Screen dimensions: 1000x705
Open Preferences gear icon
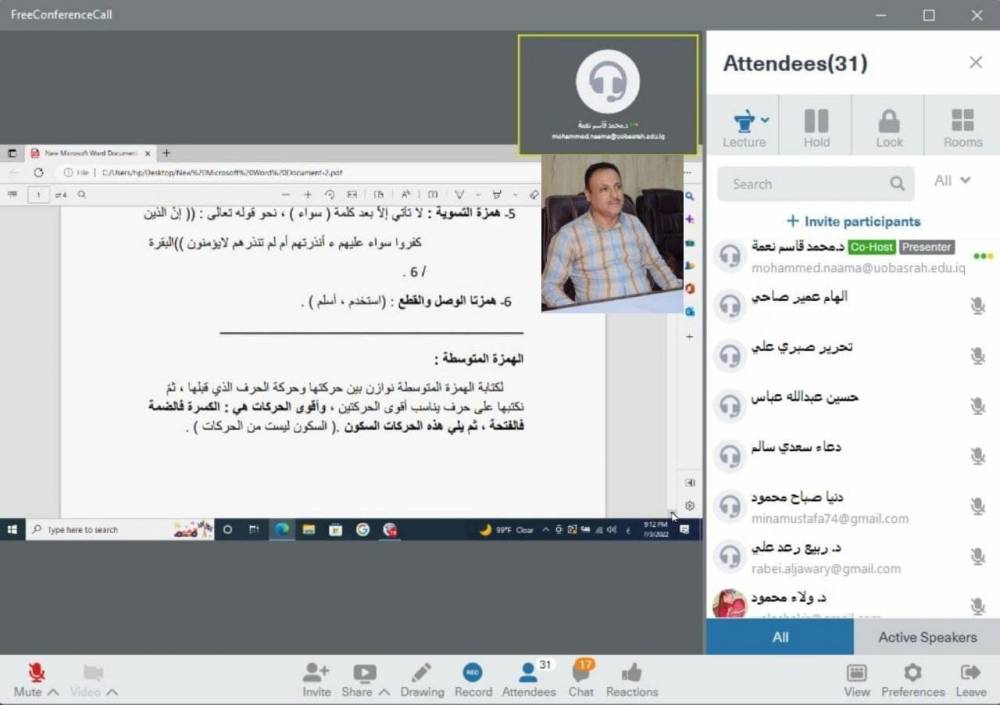coord(912,674)
